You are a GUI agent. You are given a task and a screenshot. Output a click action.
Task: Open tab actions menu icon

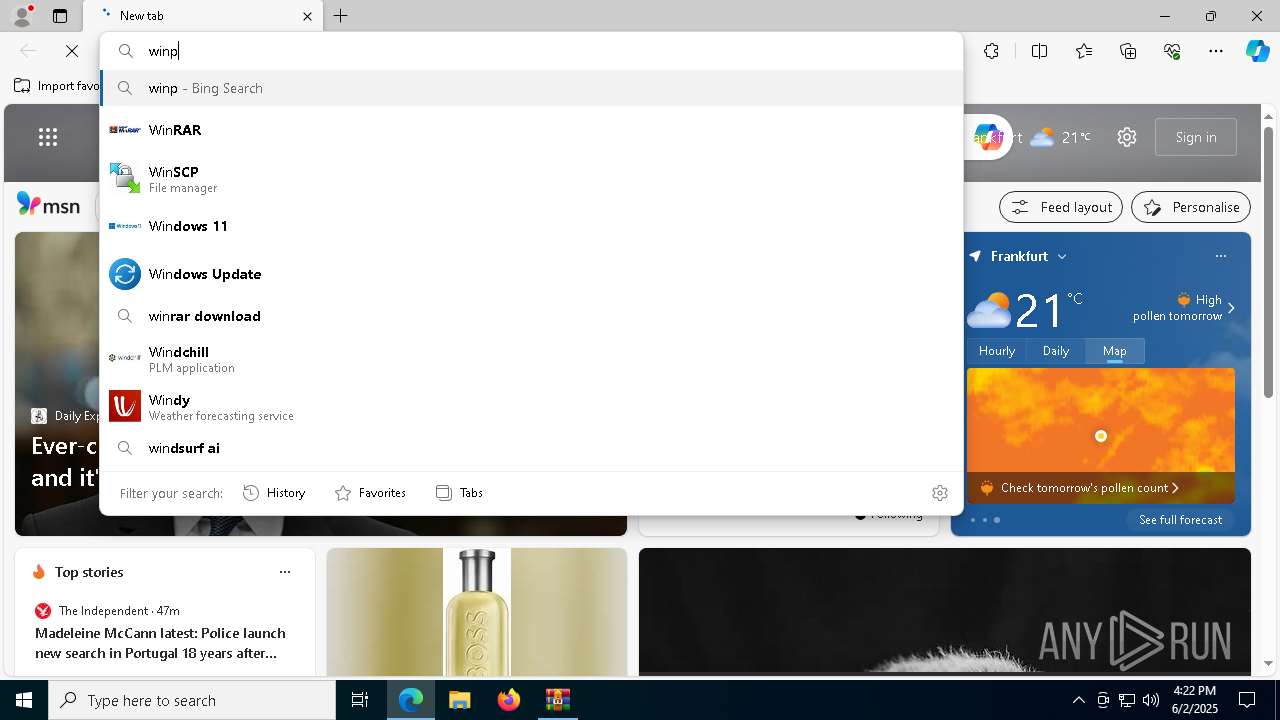[60, 16]
